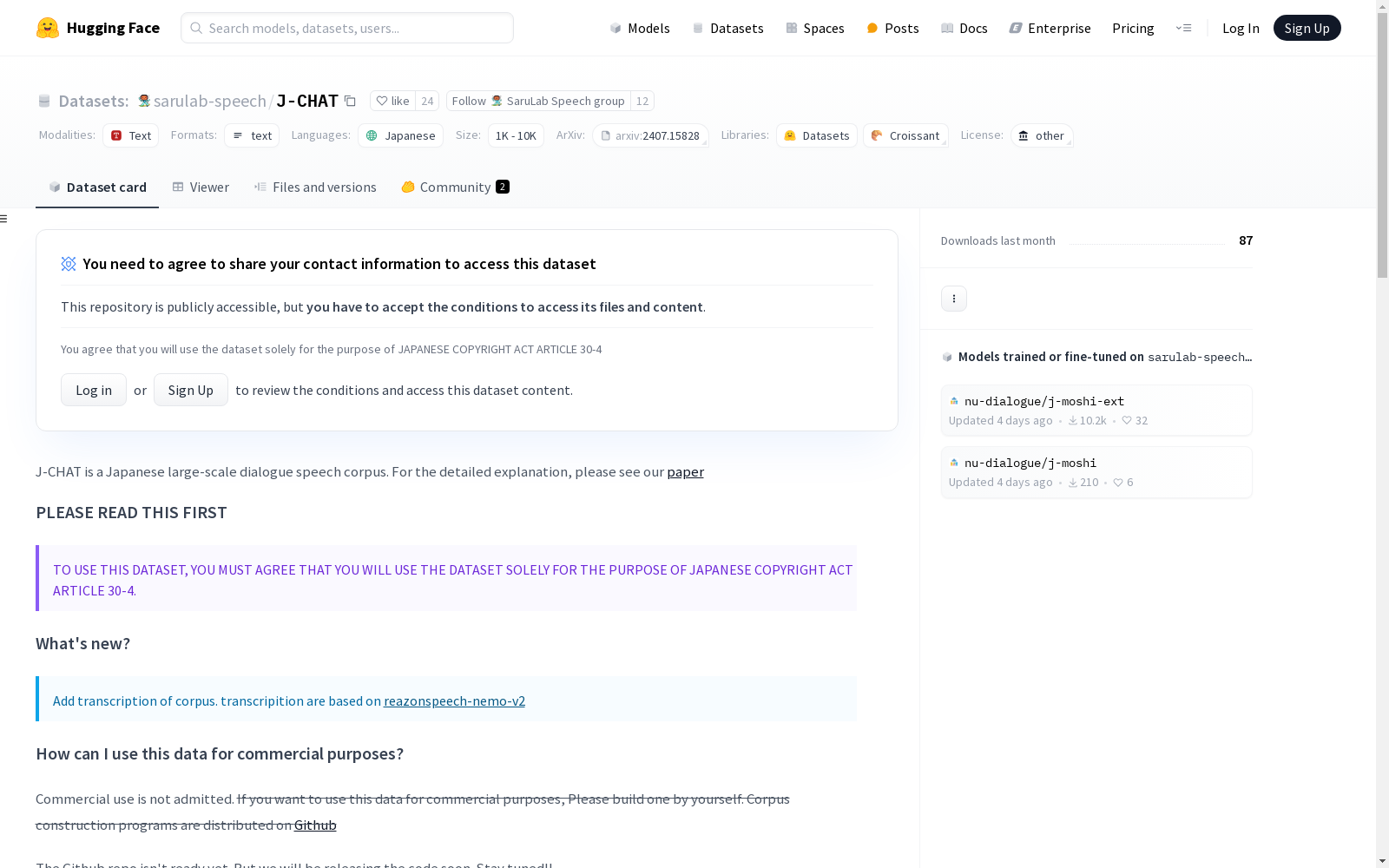This screenshot has height=868, width=1389.
Task: Select the text format tag
Action: click(x=252, y=135)
